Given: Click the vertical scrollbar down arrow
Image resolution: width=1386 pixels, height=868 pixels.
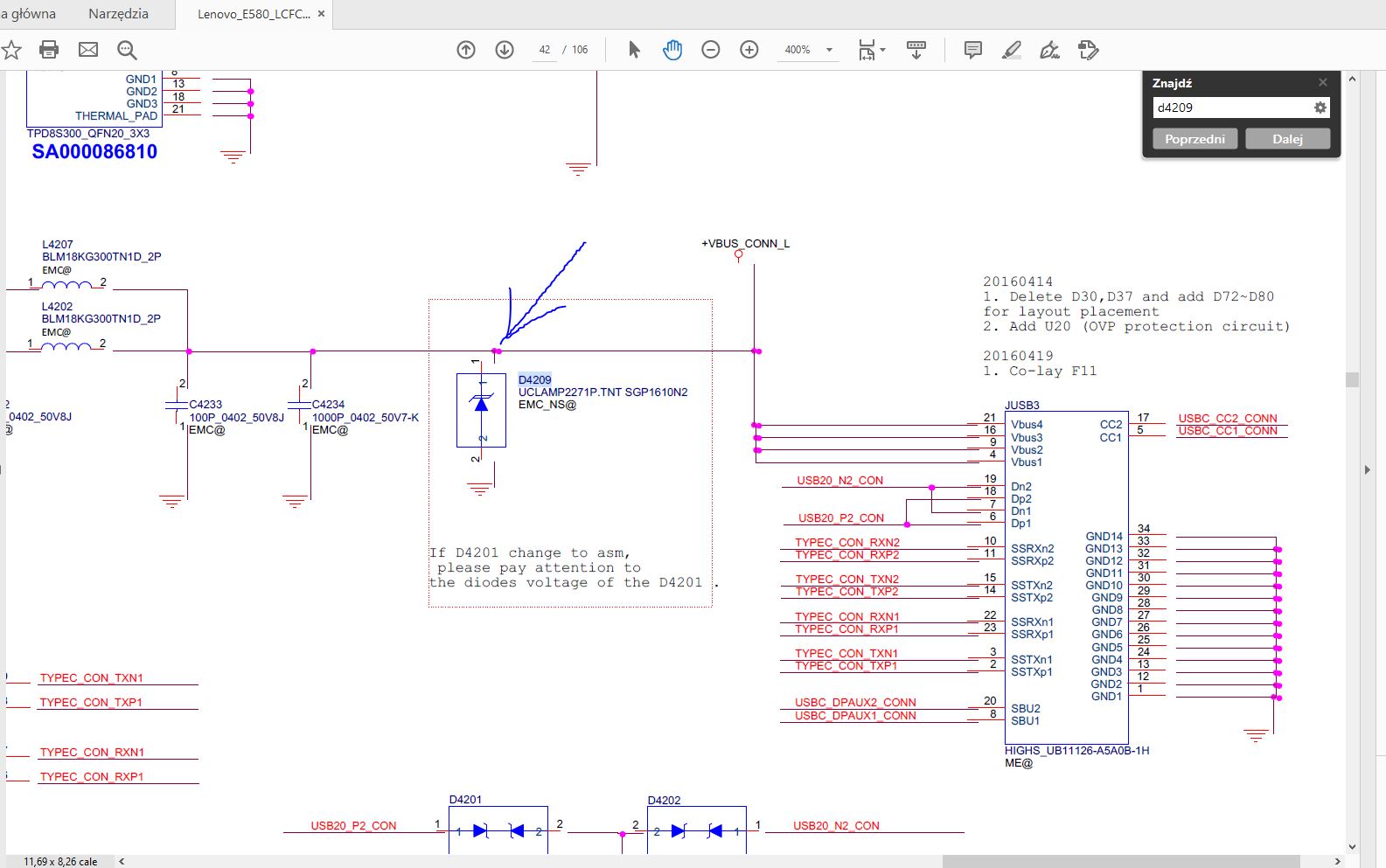Looking at the screenshot, I should (1352, 847).
